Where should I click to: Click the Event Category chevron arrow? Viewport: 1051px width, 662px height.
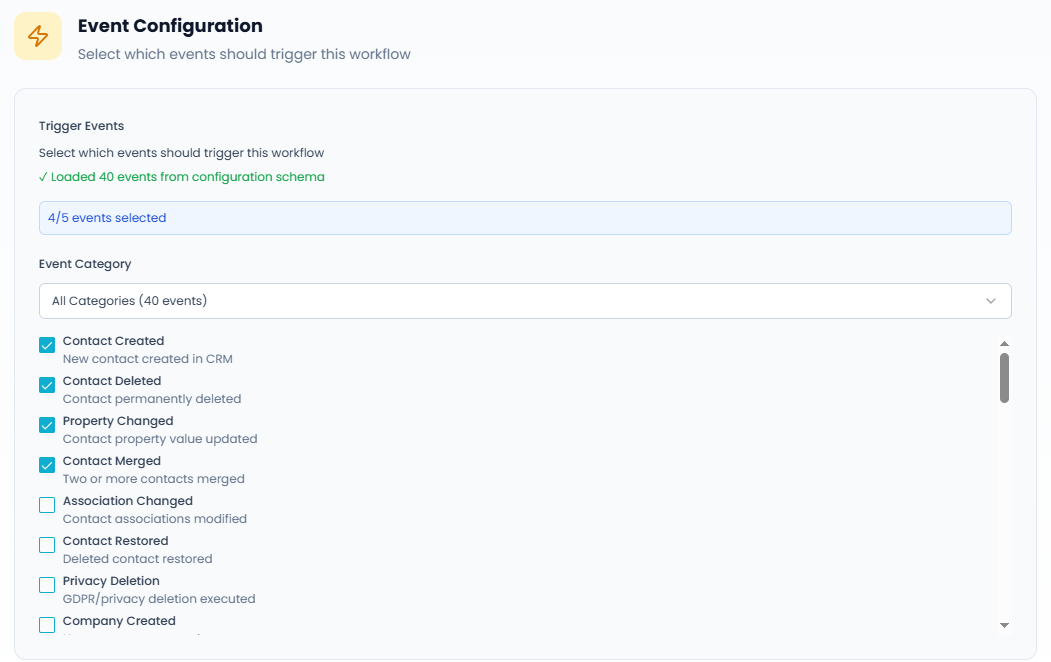(991, 301)
